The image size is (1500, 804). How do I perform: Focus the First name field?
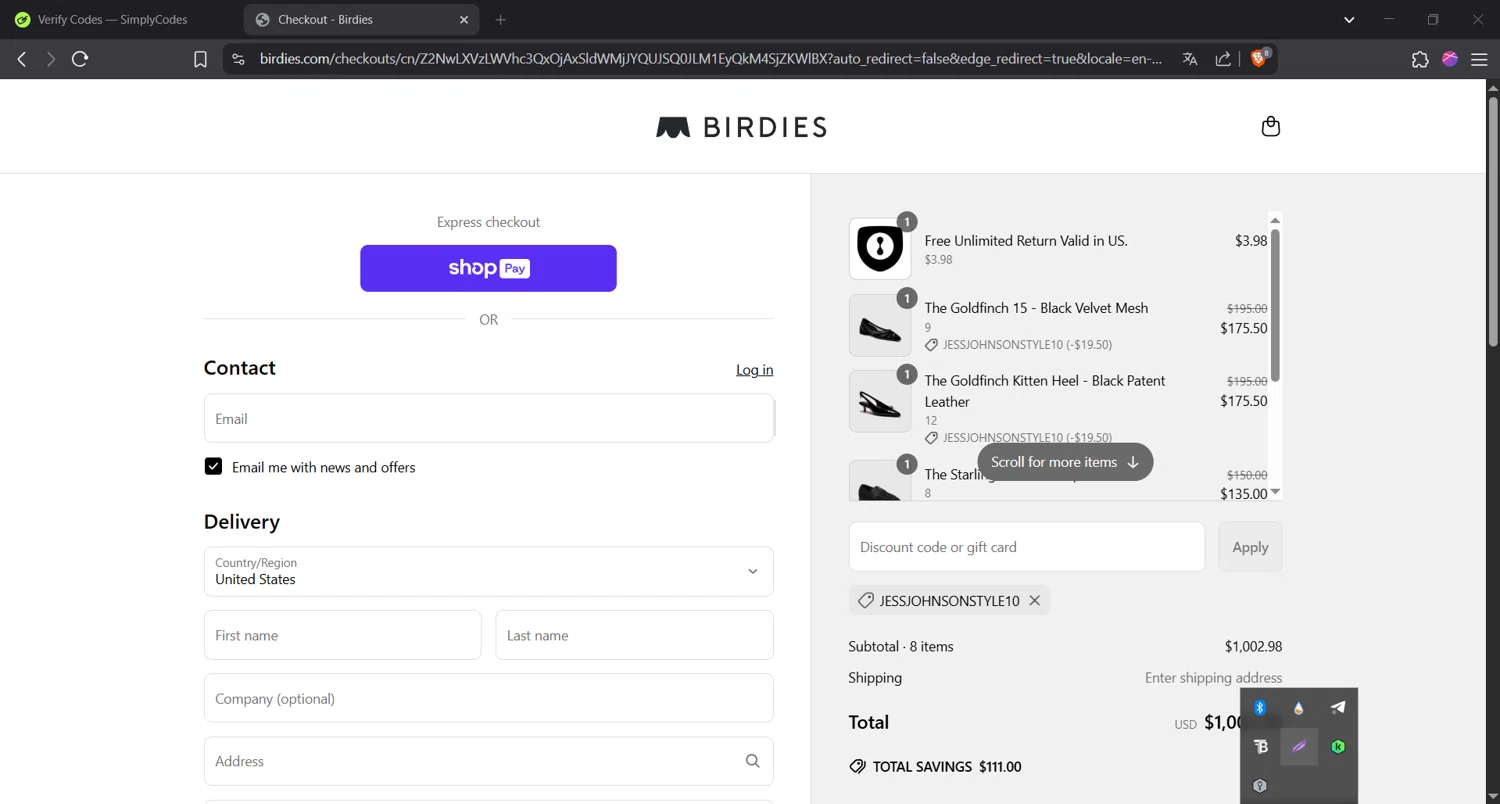342,635
